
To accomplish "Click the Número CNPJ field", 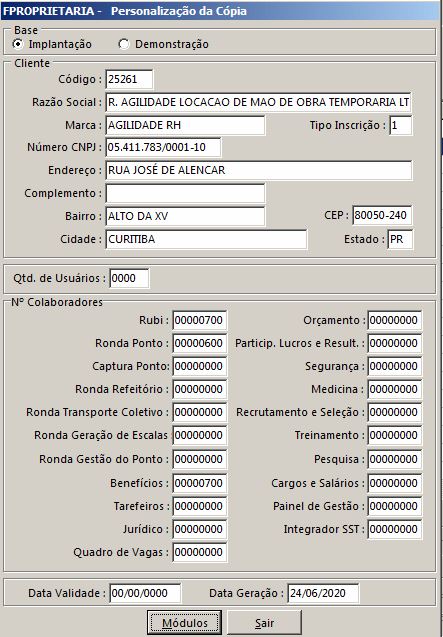I will [163, 147].
